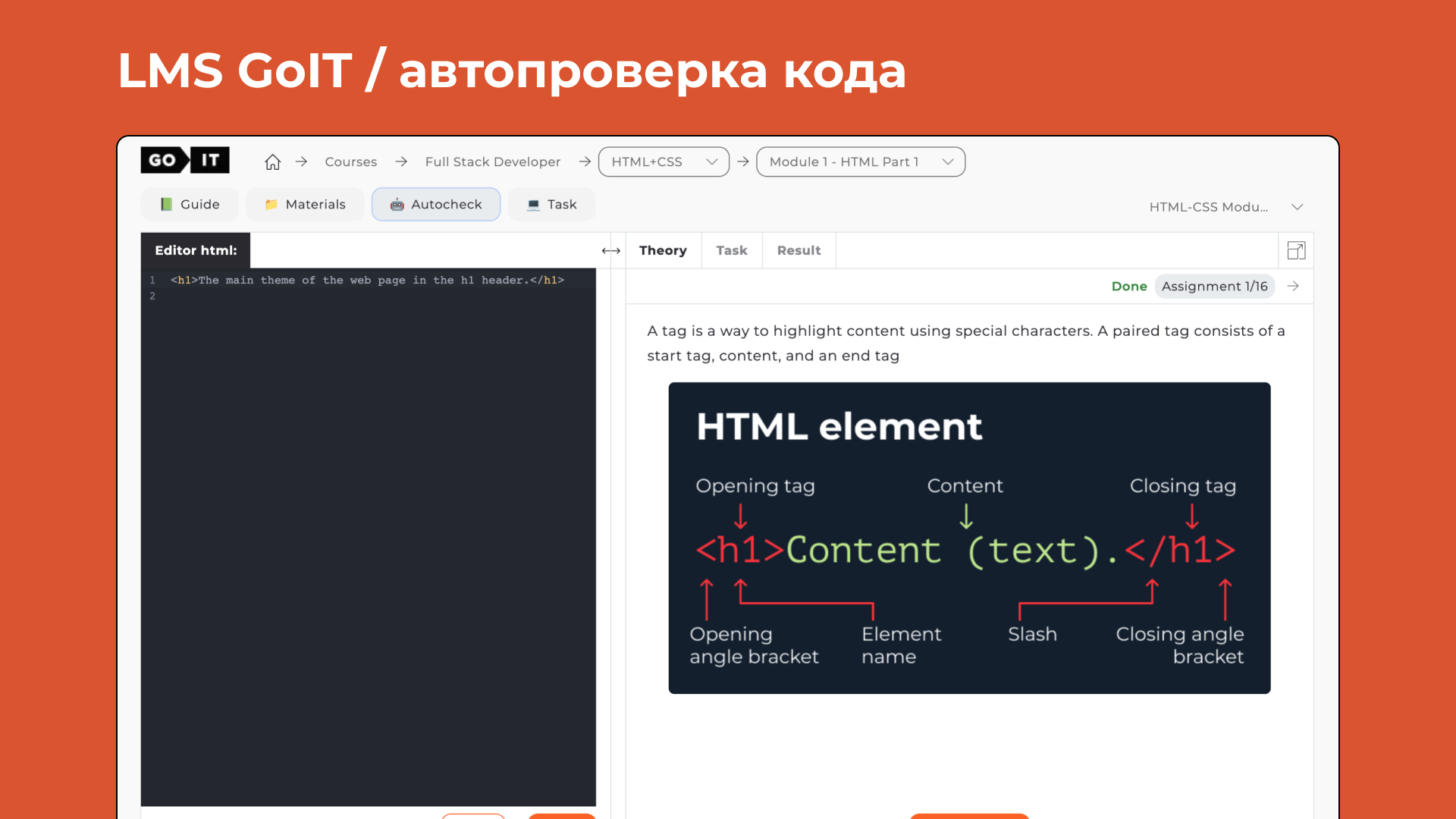Image resolution: width=1456 pixels, height=819 pixels.
Task: Open the laptop Task tab in top bar
Action: tap(551, 204)
